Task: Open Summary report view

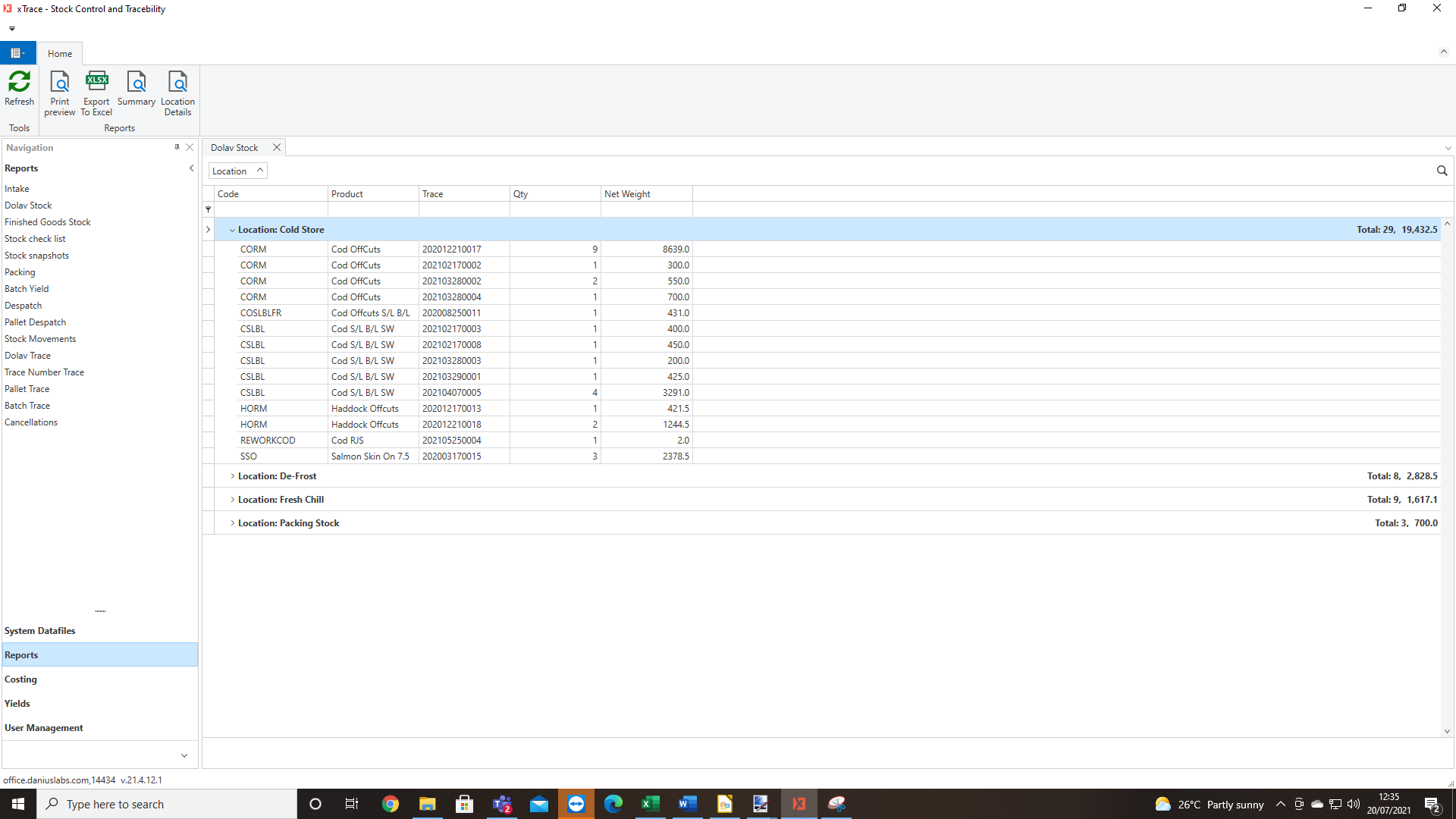Action: [136, 90]
